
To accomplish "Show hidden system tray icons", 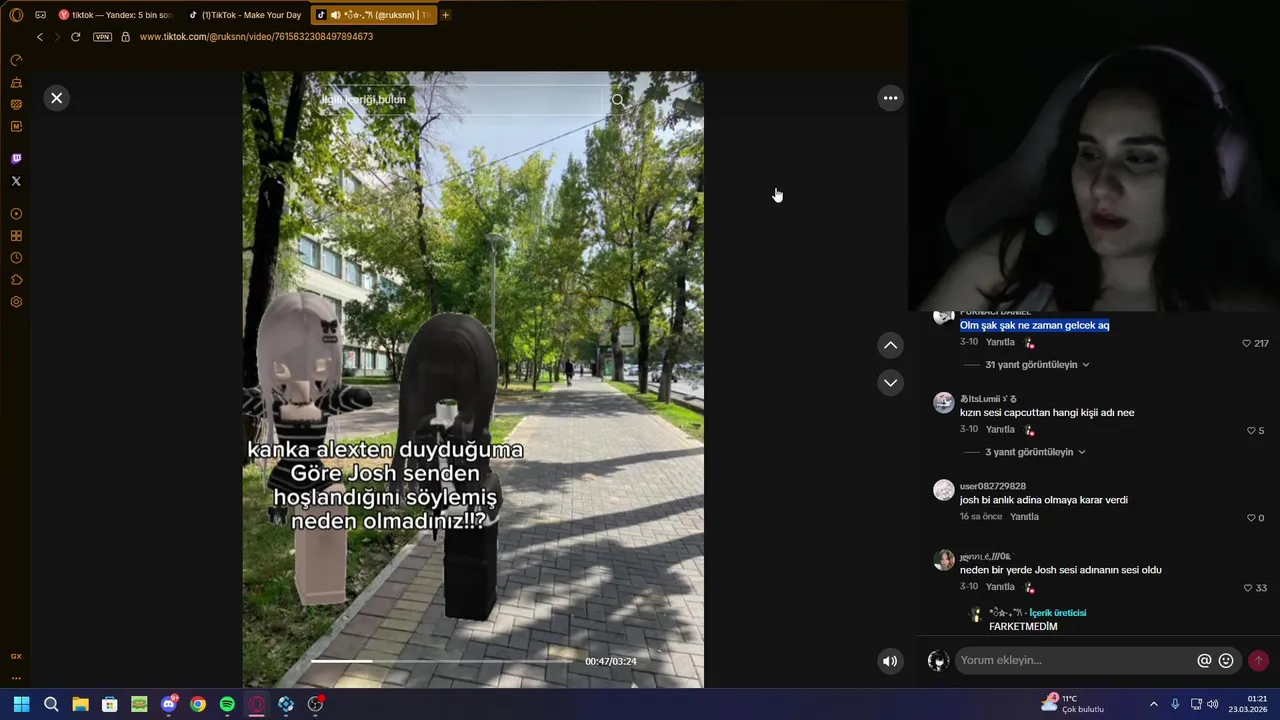I will pyautogui.click(x=1153, y=704).
